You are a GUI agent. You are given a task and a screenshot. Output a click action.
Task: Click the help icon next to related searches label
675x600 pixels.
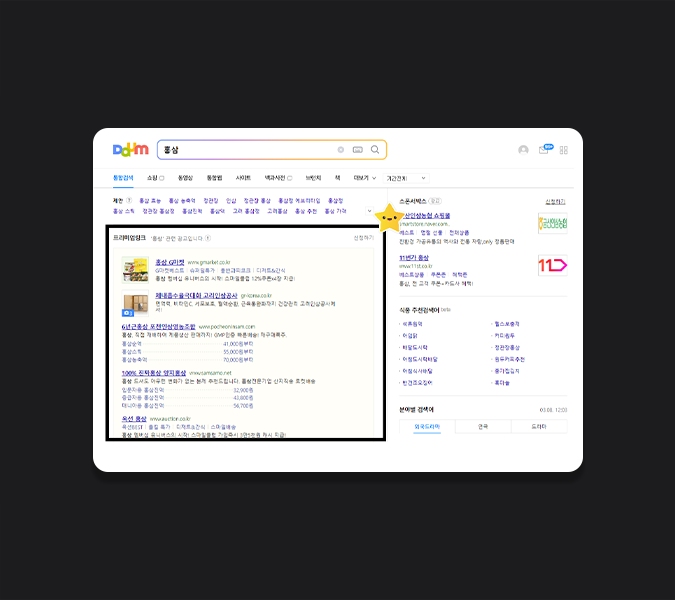pyautogui.click(x=129, y=201)
